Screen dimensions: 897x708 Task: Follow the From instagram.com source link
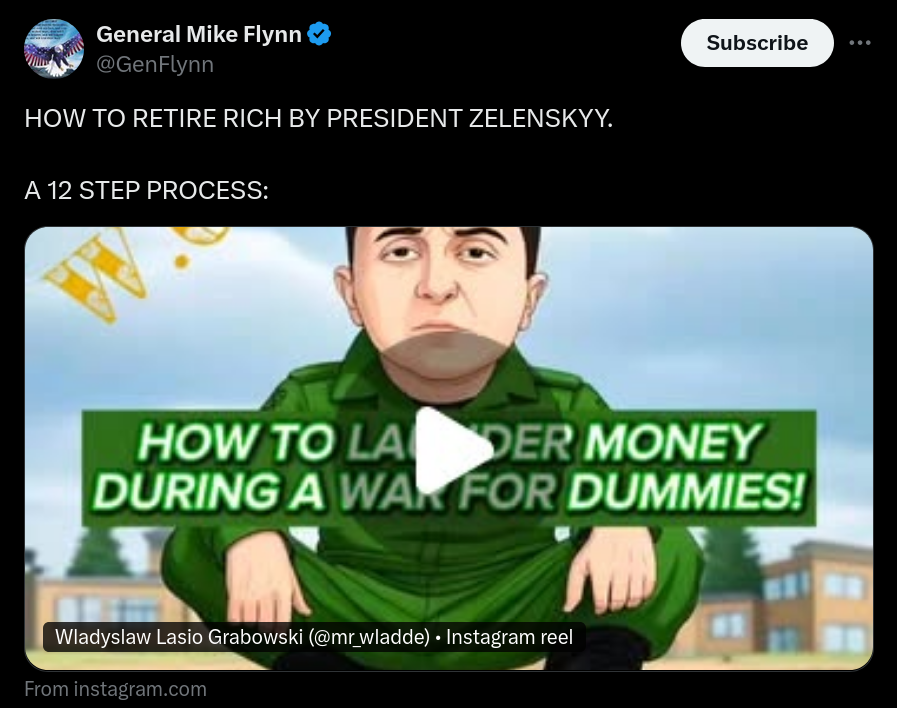tap(116, 689)
